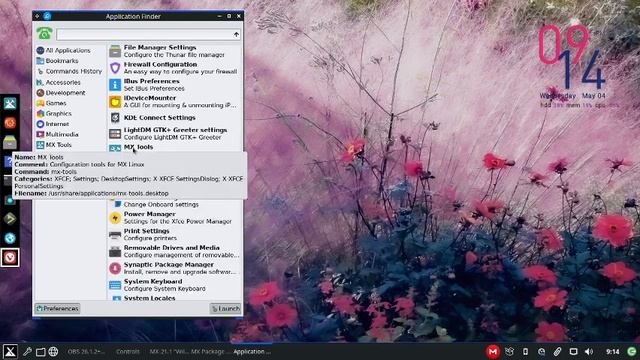Select System Locales entry

(175, 298)
